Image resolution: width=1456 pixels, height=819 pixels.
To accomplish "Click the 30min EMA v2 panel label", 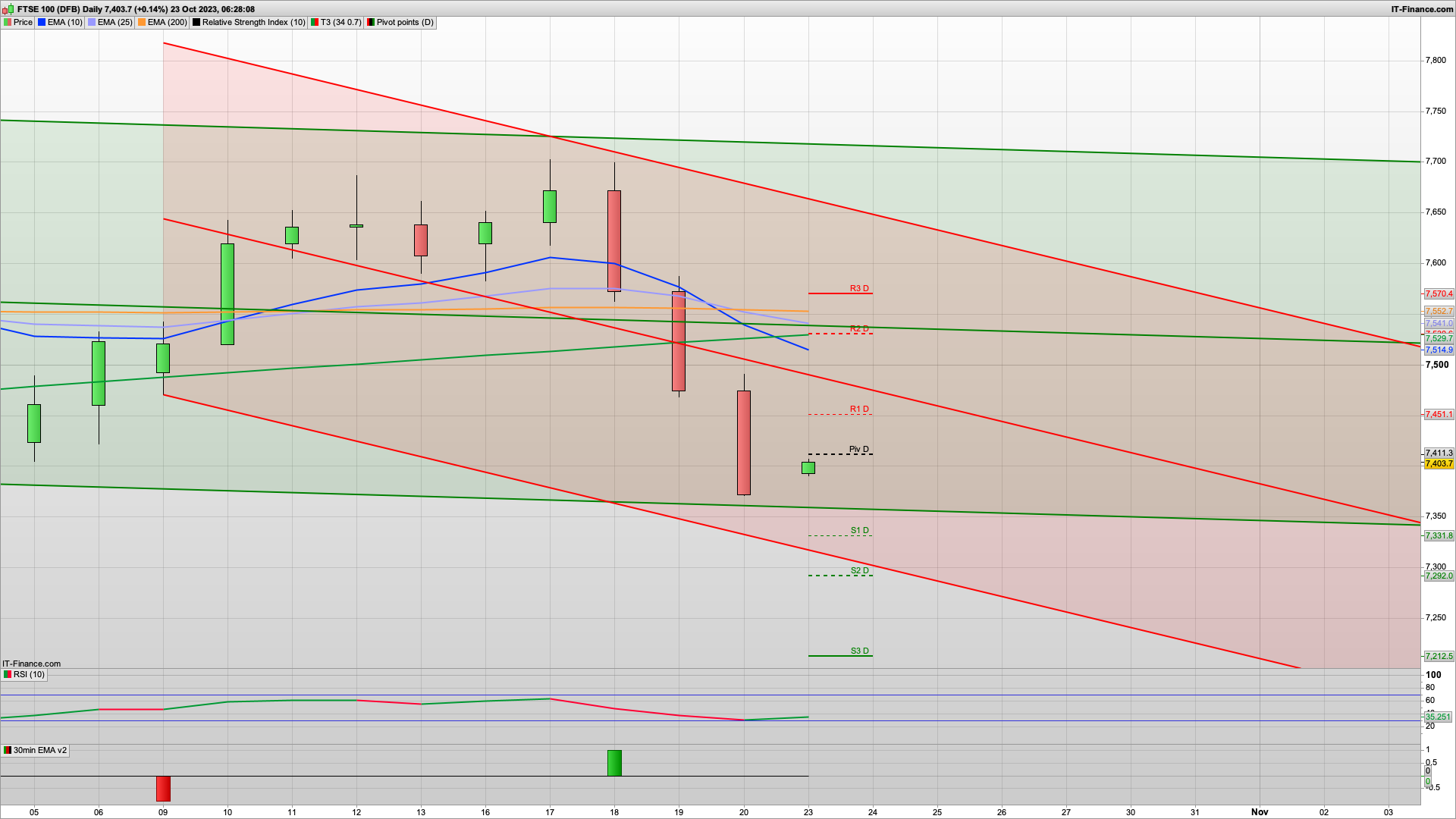I will 35,750.
